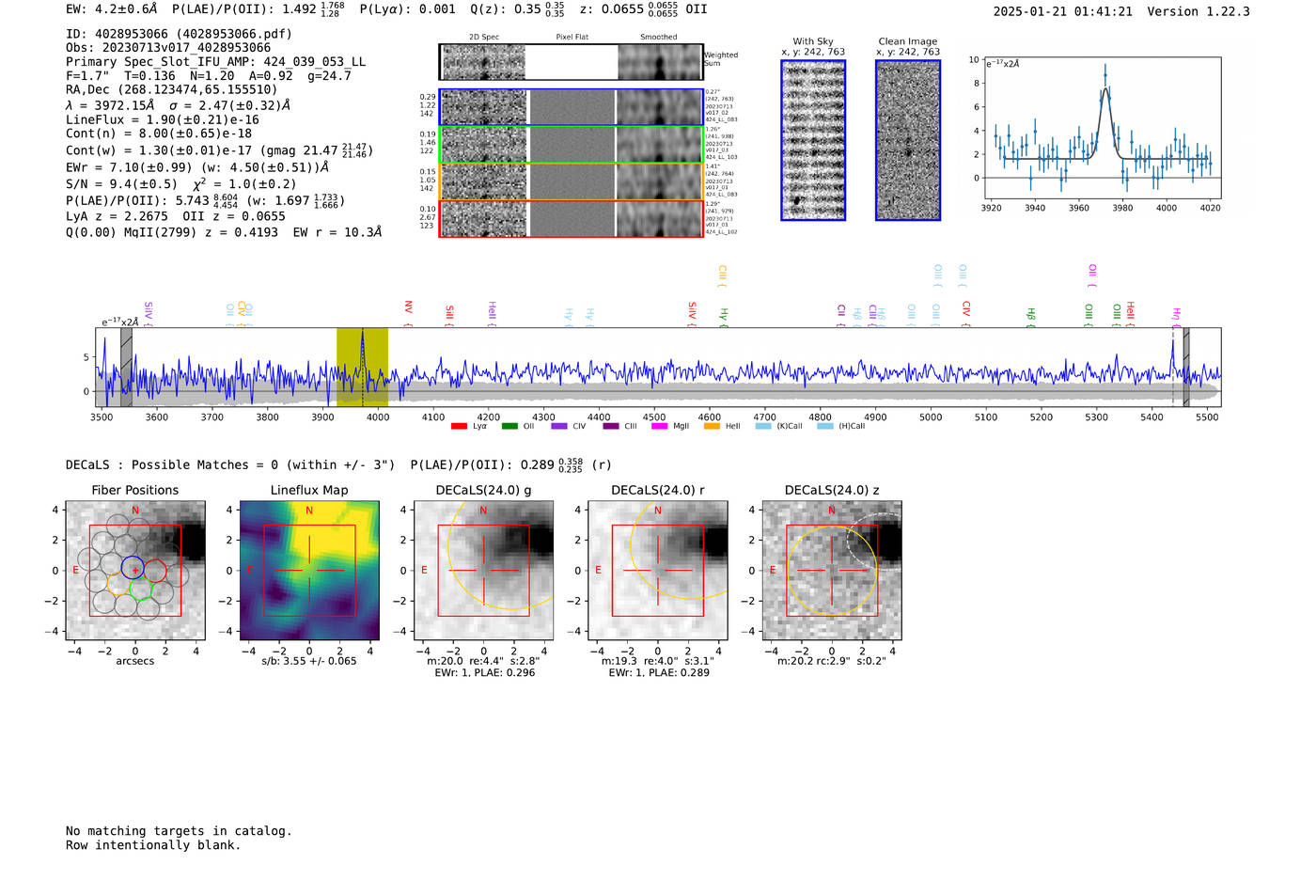Click the orange HeII legend swatch
This screenshot has height=896, width=1316.
[x=712, y=426]
